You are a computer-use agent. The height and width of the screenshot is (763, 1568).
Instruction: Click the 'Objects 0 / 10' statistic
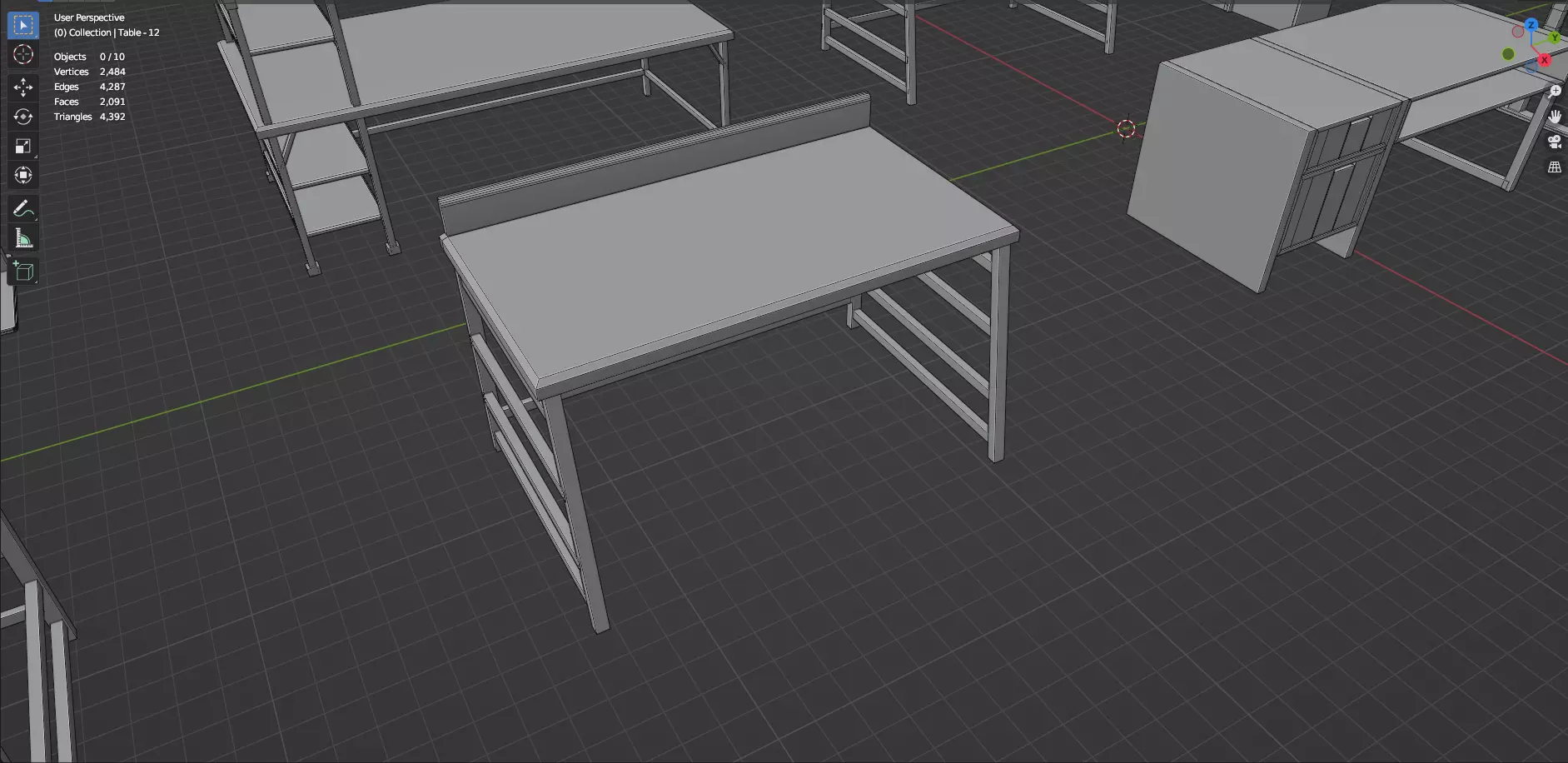[89, 57]
